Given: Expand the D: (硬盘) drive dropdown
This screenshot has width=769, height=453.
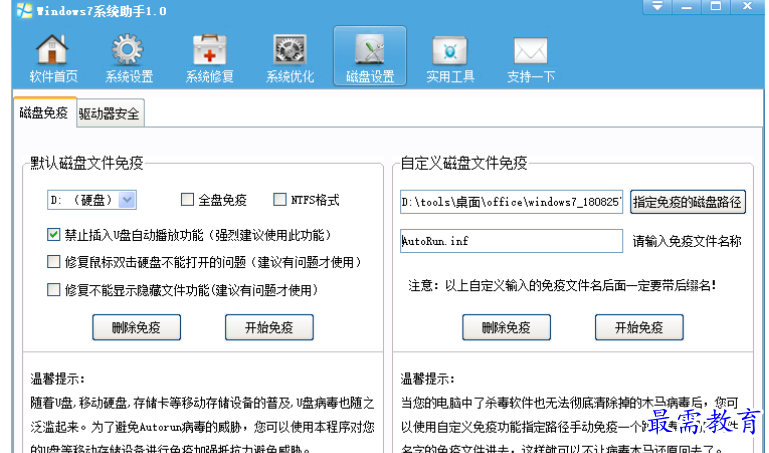Looking at the screenshot, I should 127,200.
